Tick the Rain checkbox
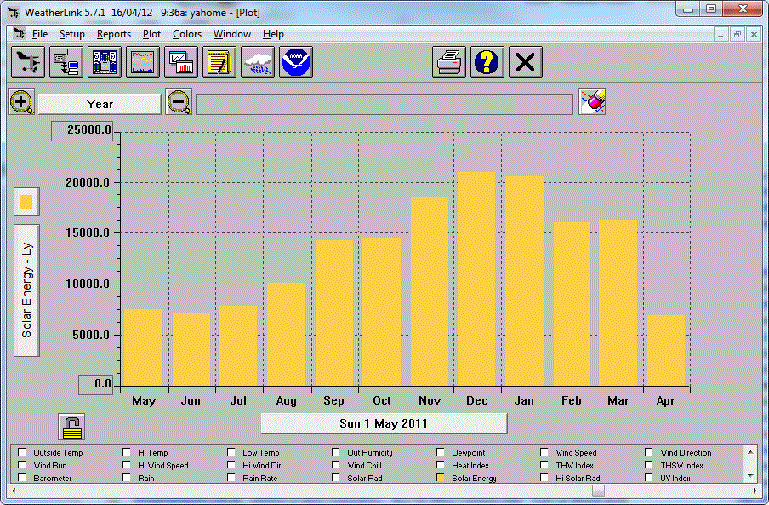 pos(128,479)
